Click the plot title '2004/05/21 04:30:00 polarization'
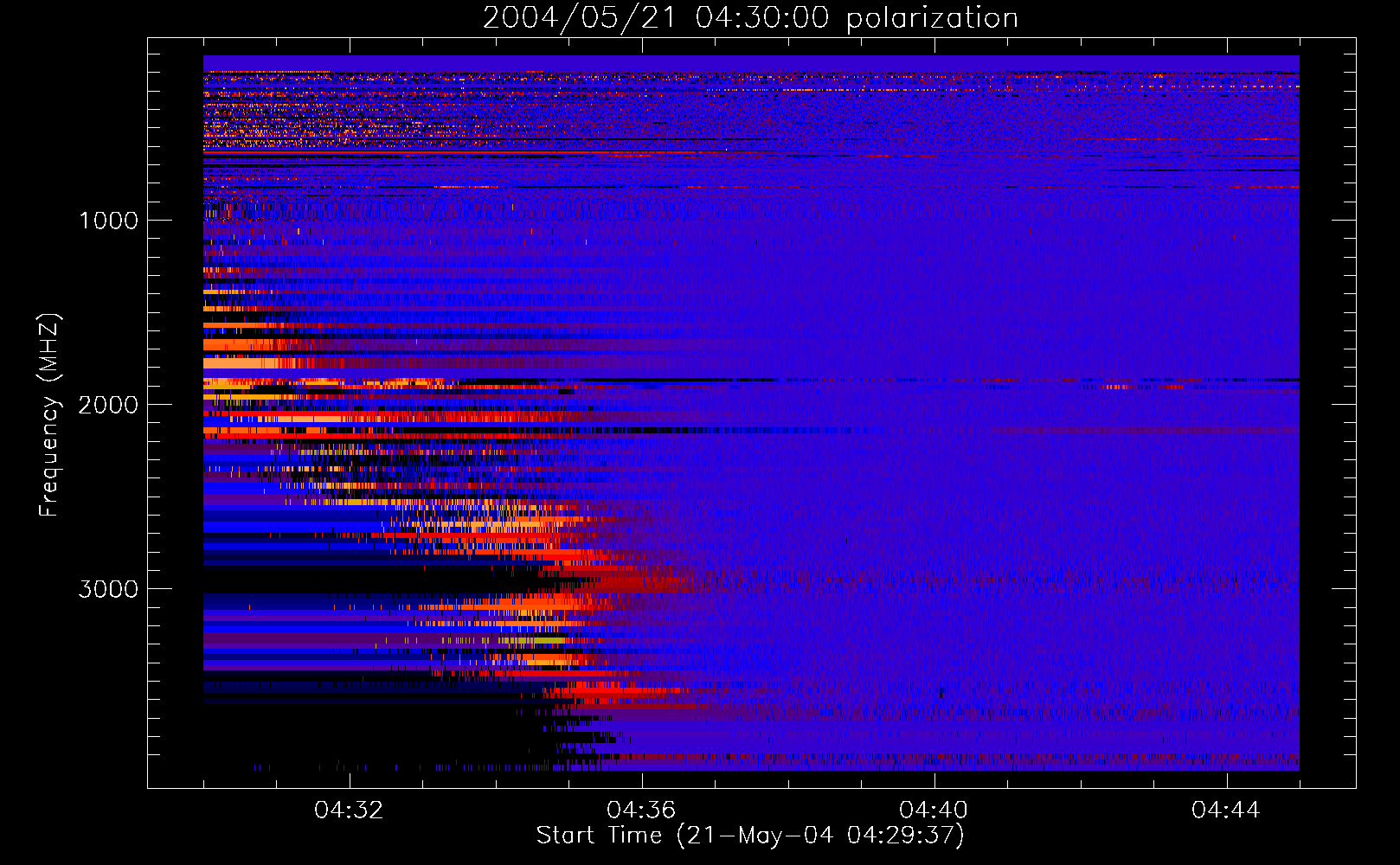 [x=750, y=17]
